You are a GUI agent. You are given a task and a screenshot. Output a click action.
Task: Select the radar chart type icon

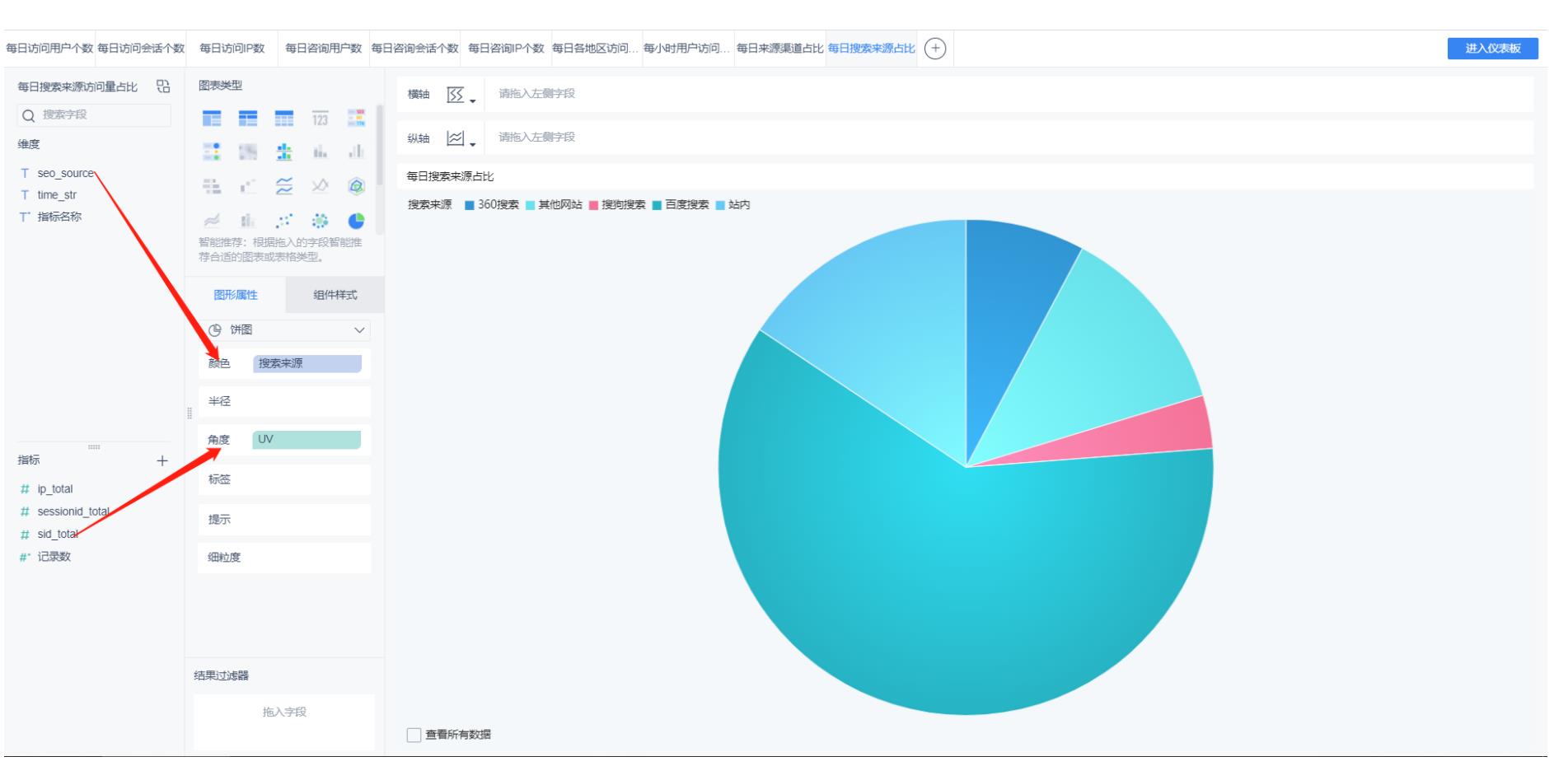356,187
